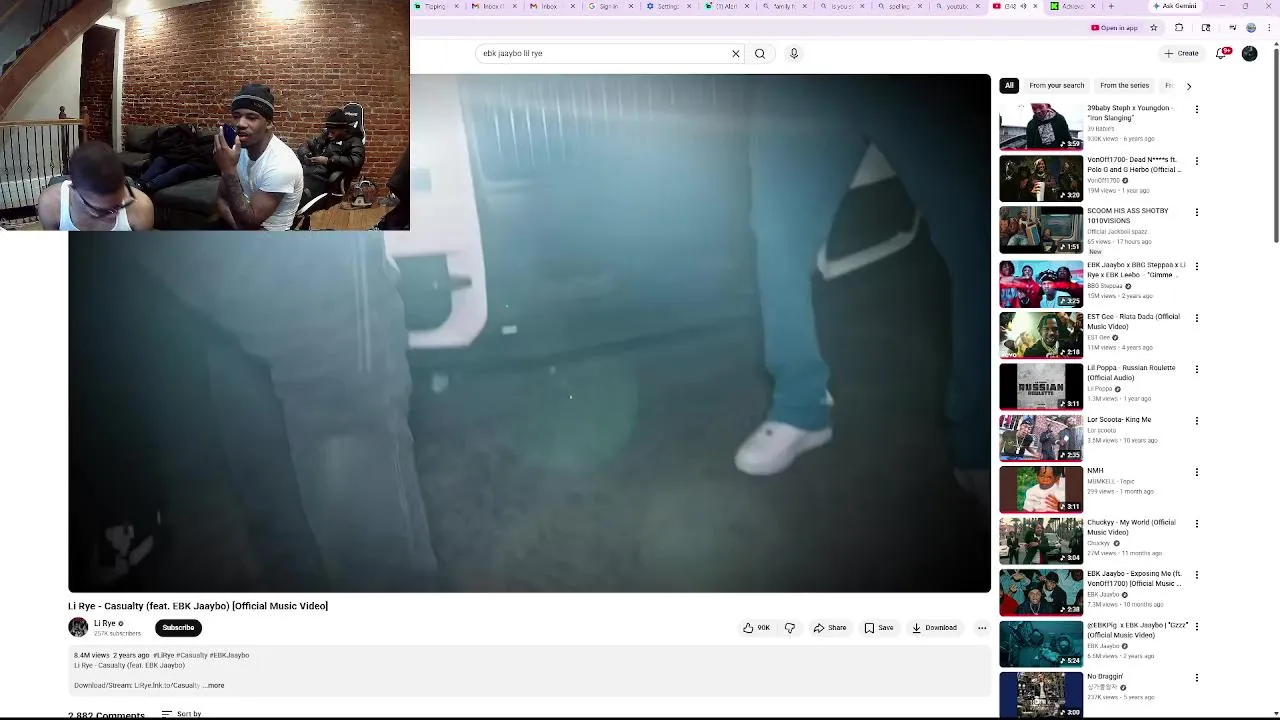The width and height of the screenshot is (1280, 720).
Task: Open more actions ellipsis under video
Action: tap(982, 628)
